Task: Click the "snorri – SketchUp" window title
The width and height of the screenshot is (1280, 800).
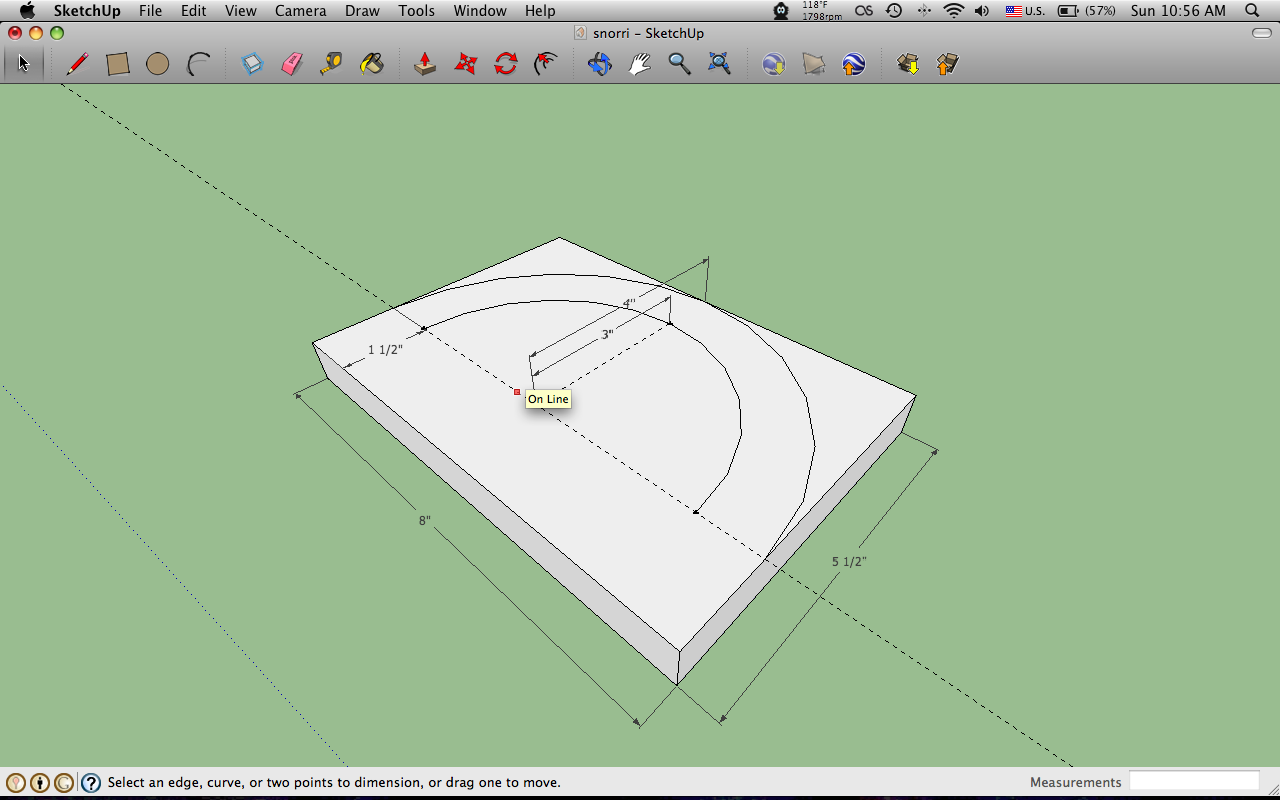Action: pos(648,33)
